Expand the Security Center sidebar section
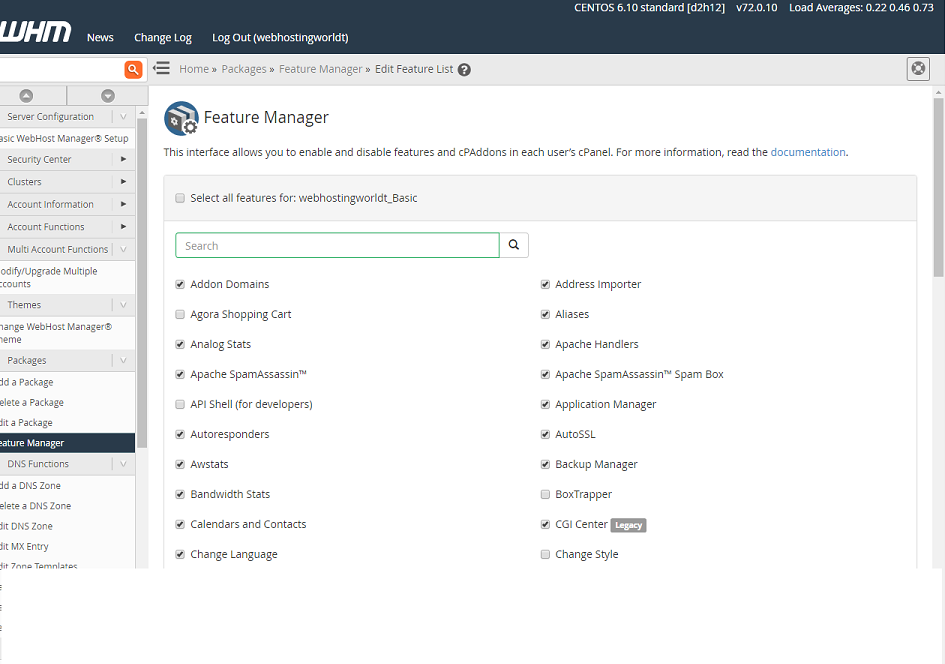945x664 pixels. [123, 159]
